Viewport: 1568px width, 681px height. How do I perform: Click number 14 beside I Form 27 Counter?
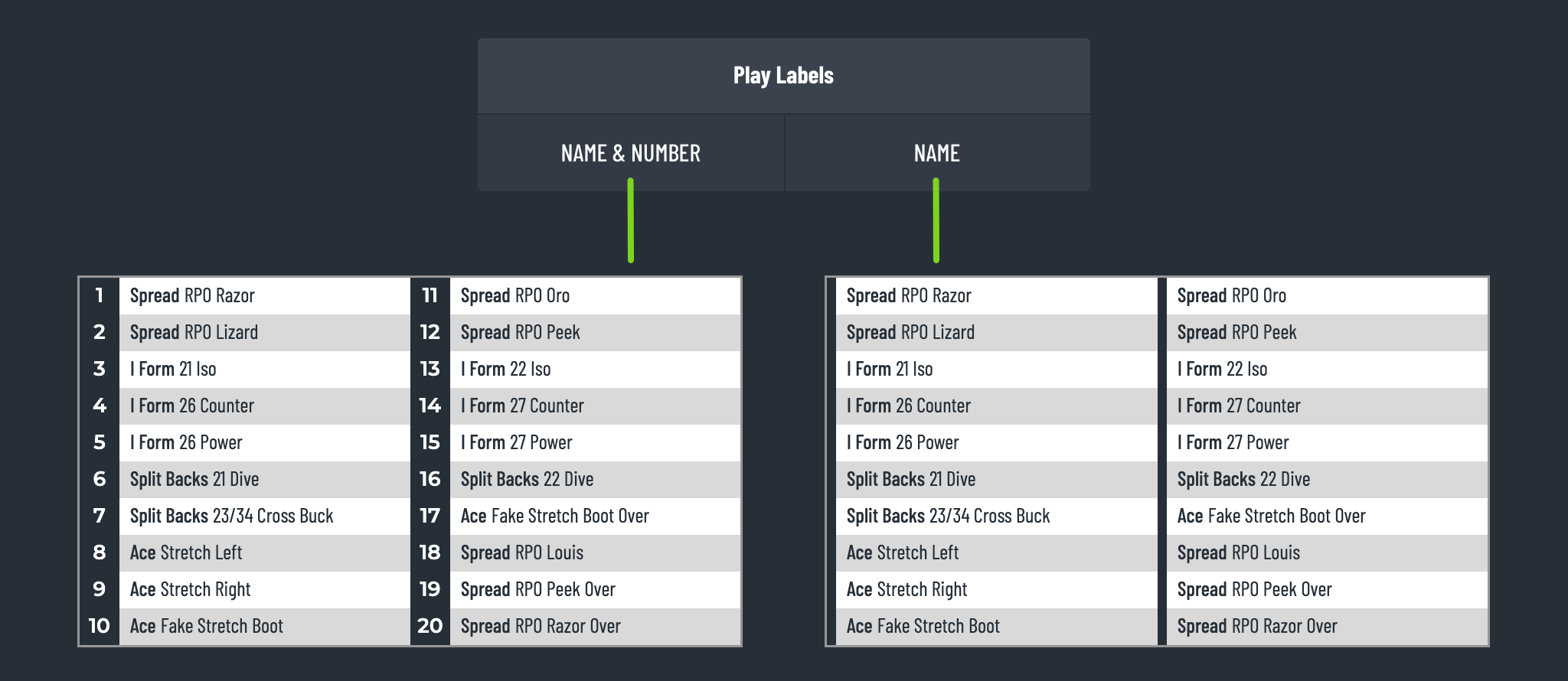430,406
